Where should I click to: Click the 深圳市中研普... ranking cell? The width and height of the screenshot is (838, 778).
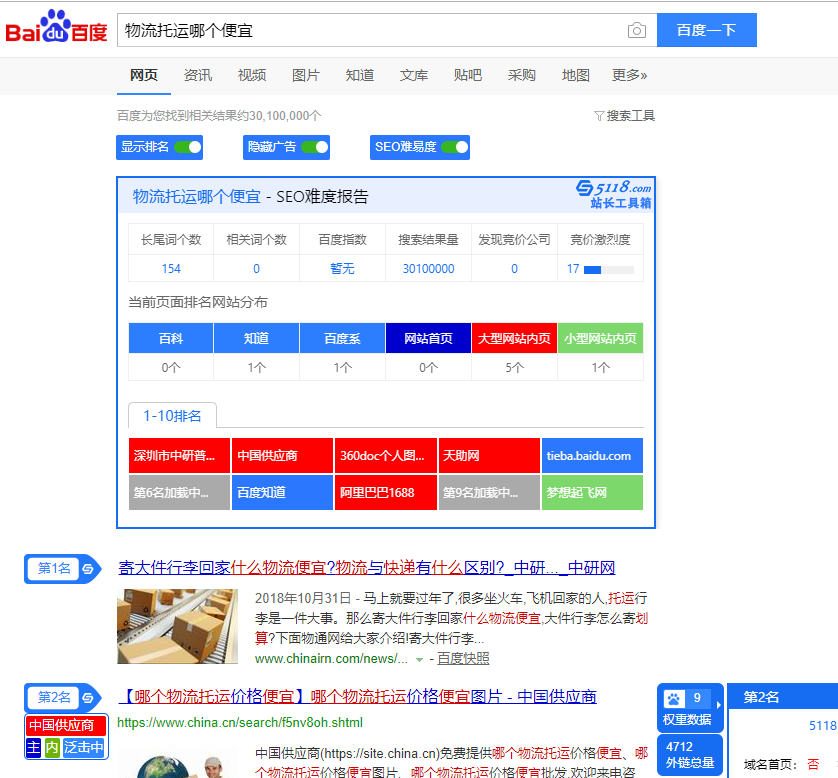tap(179, 456)
